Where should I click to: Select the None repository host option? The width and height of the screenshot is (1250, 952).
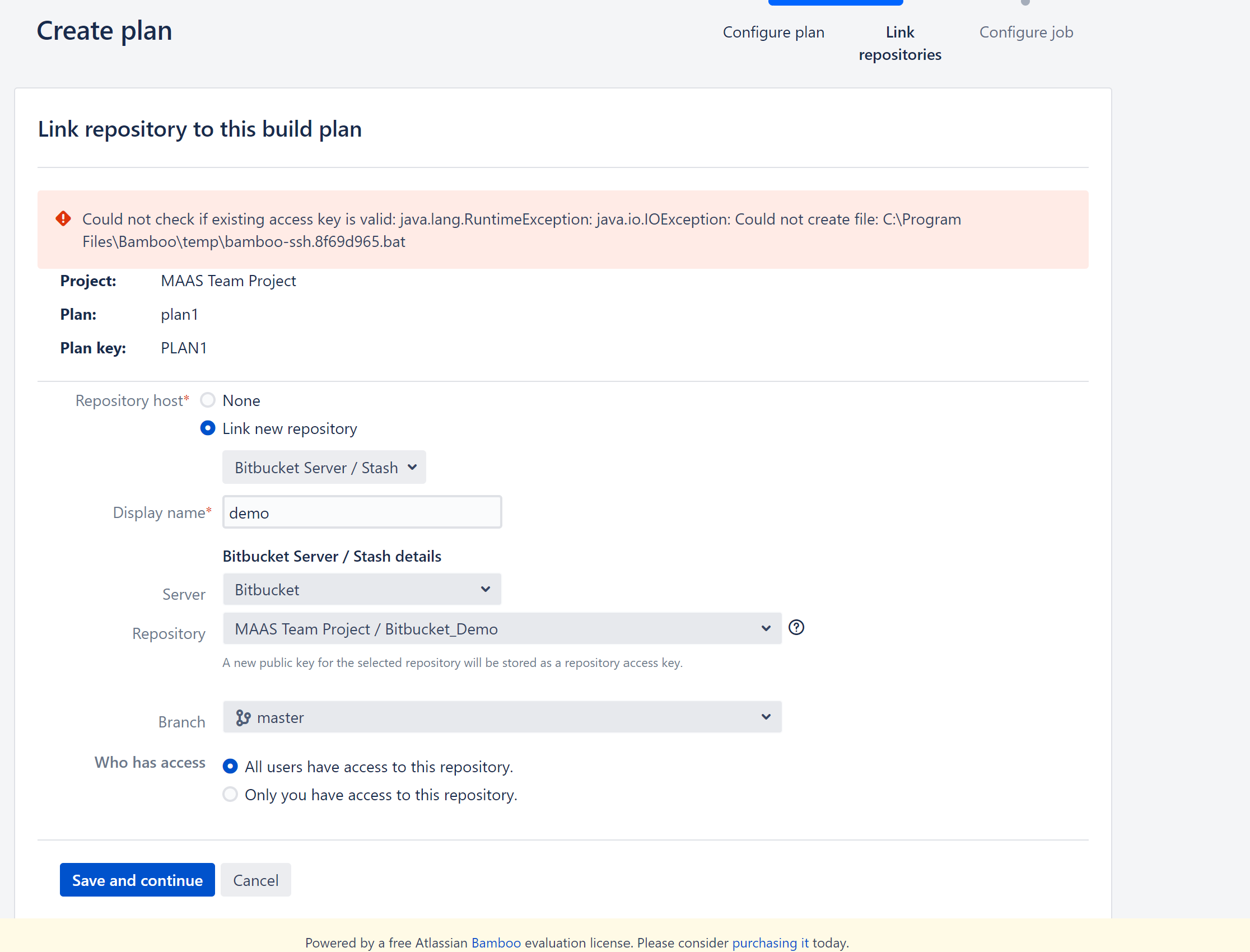point(207,399)
